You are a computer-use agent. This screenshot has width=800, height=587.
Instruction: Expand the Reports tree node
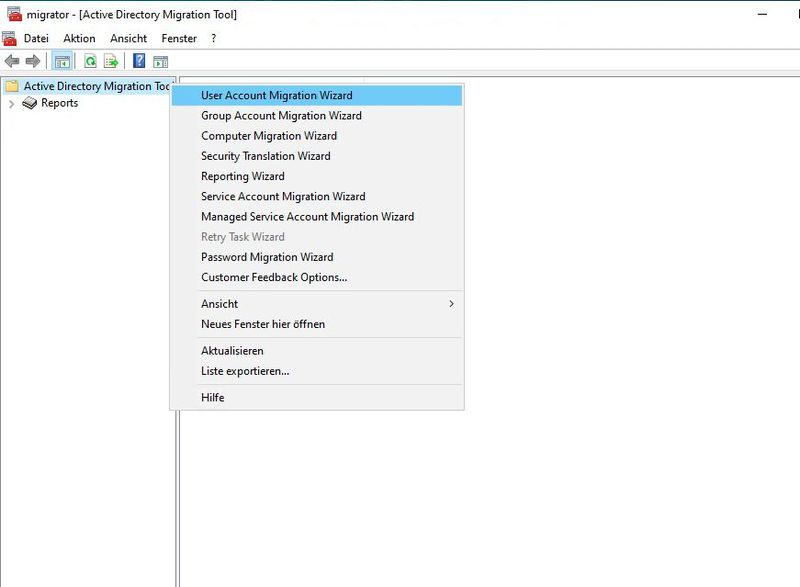(10, 103)
